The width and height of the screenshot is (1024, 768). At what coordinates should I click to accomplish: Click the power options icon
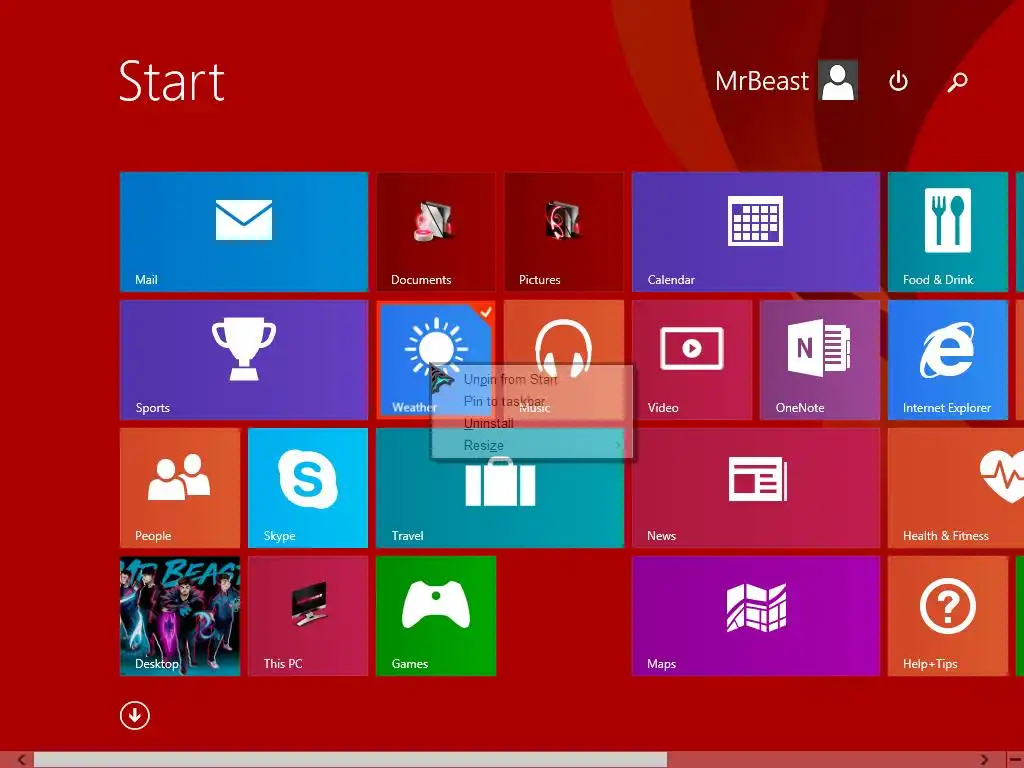coord(899,81)
